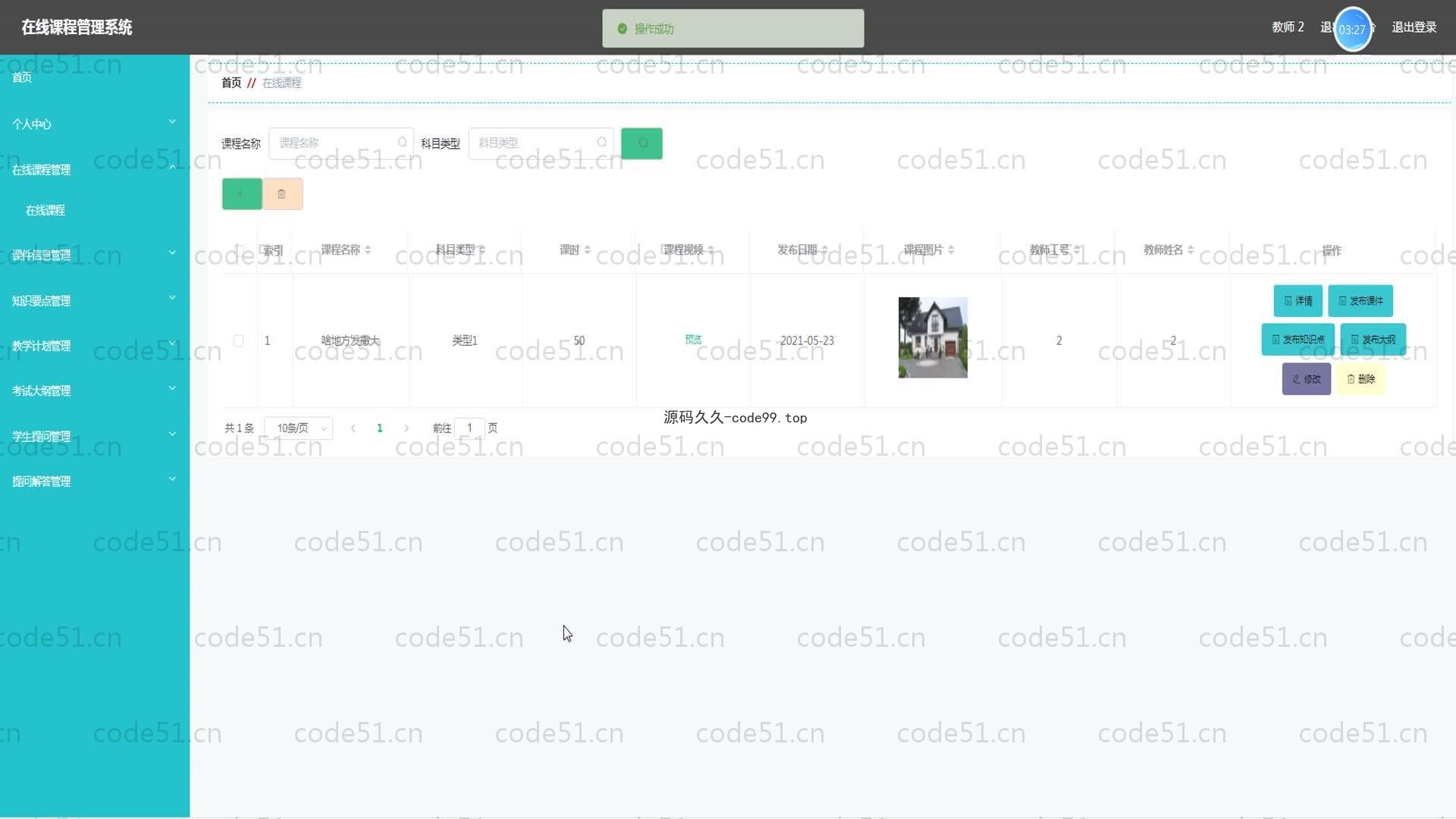Image resolution: width=1456 pixels, height=819 pixels.
Task: Click 发布课件 button
Action: pyautogui.click(x=1360, y=301)
